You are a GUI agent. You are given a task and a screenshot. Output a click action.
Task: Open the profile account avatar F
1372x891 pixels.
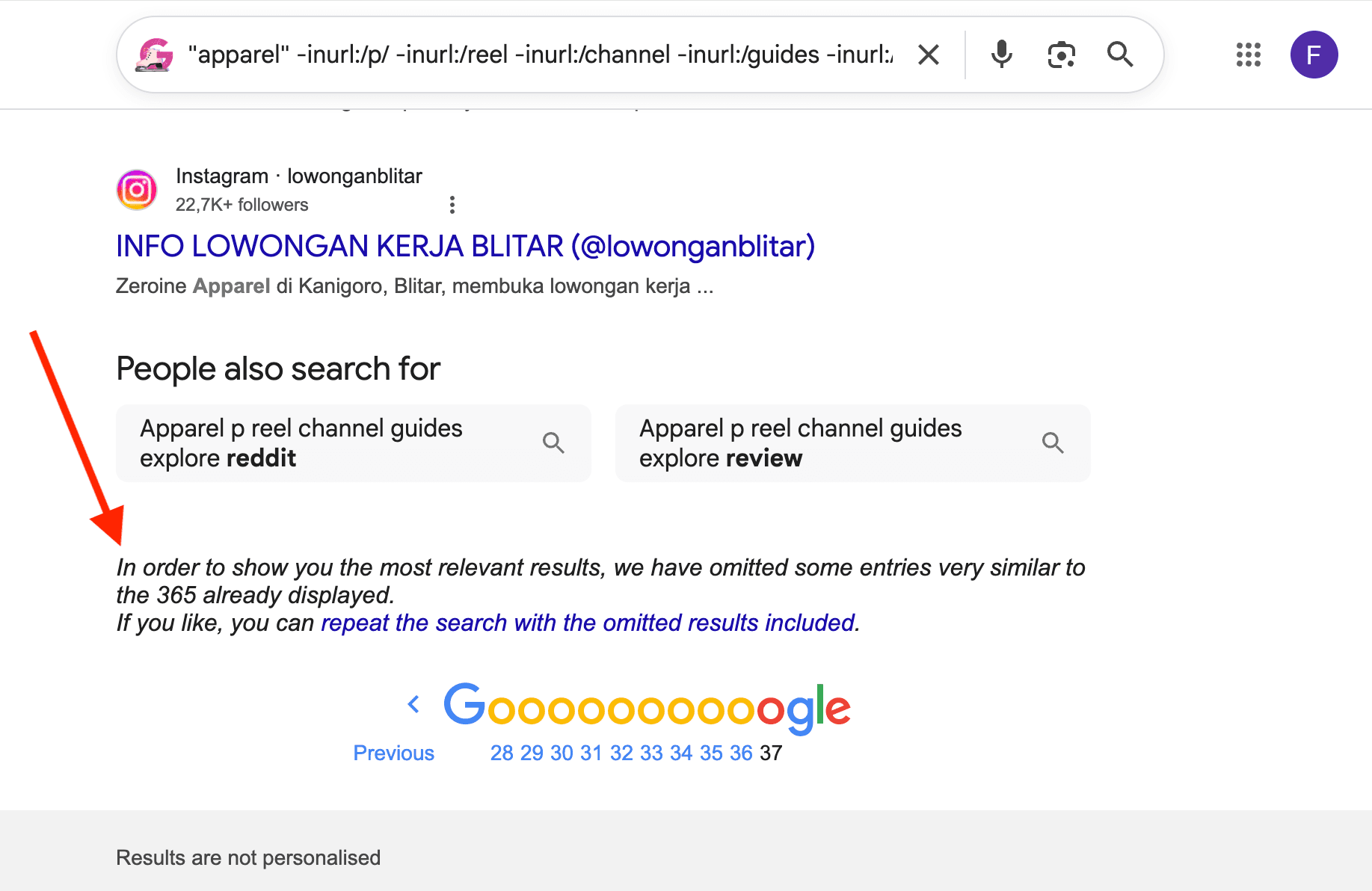1314,54
